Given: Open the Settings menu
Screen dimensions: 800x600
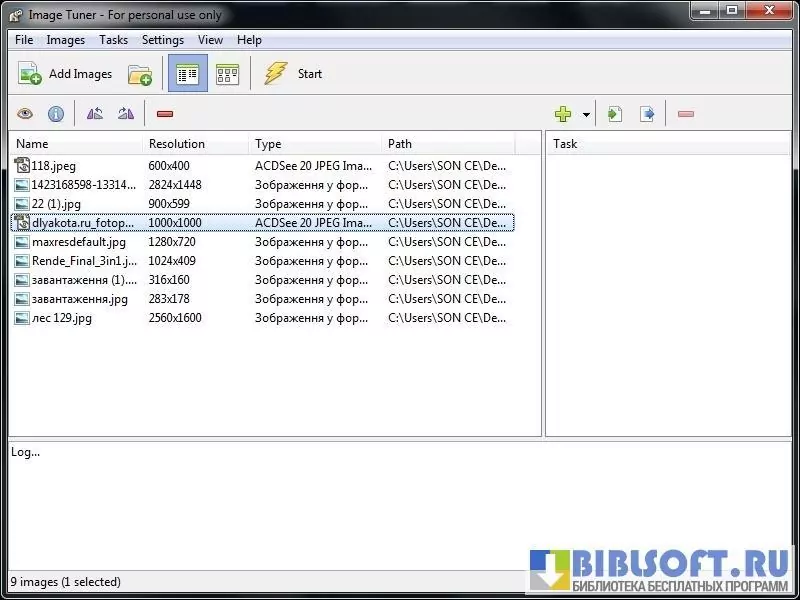Looking at the screenshot, I should pos(162,40).
